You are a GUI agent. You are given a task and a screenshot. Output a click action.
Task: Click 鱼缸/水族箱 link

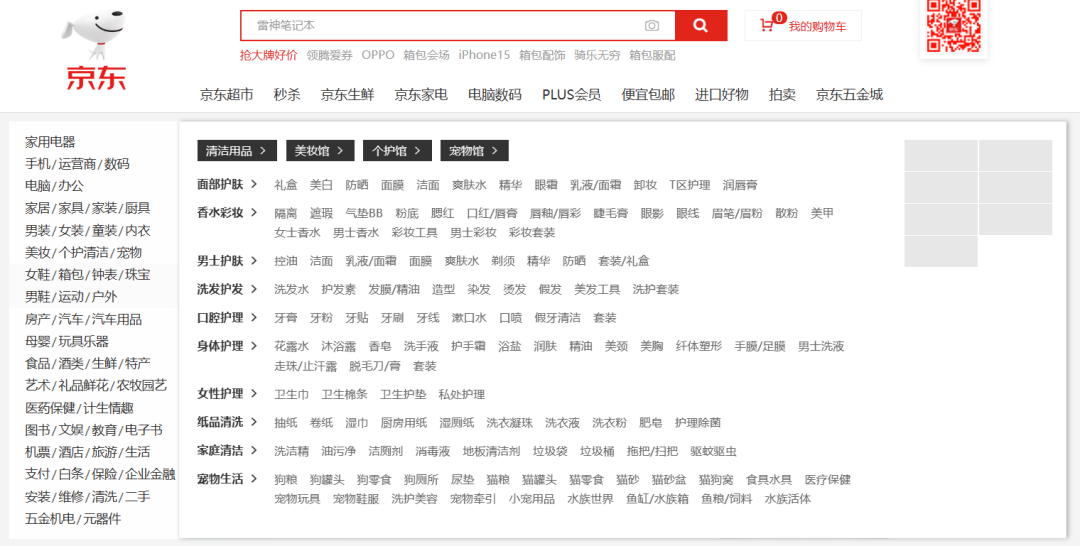click(657, 499)
